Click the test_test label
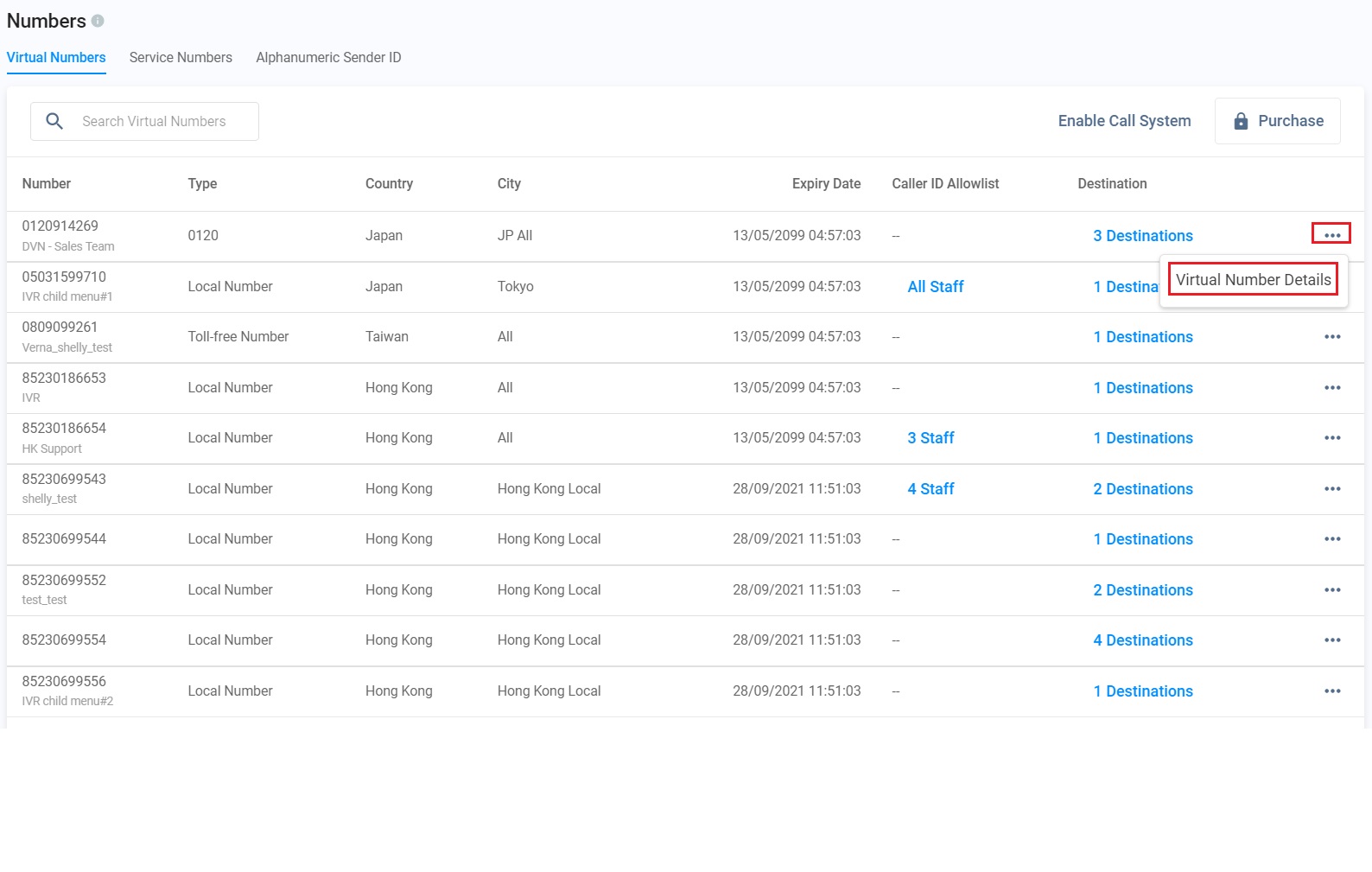This screenshot has width=1372, height=872. click(45, 600)
